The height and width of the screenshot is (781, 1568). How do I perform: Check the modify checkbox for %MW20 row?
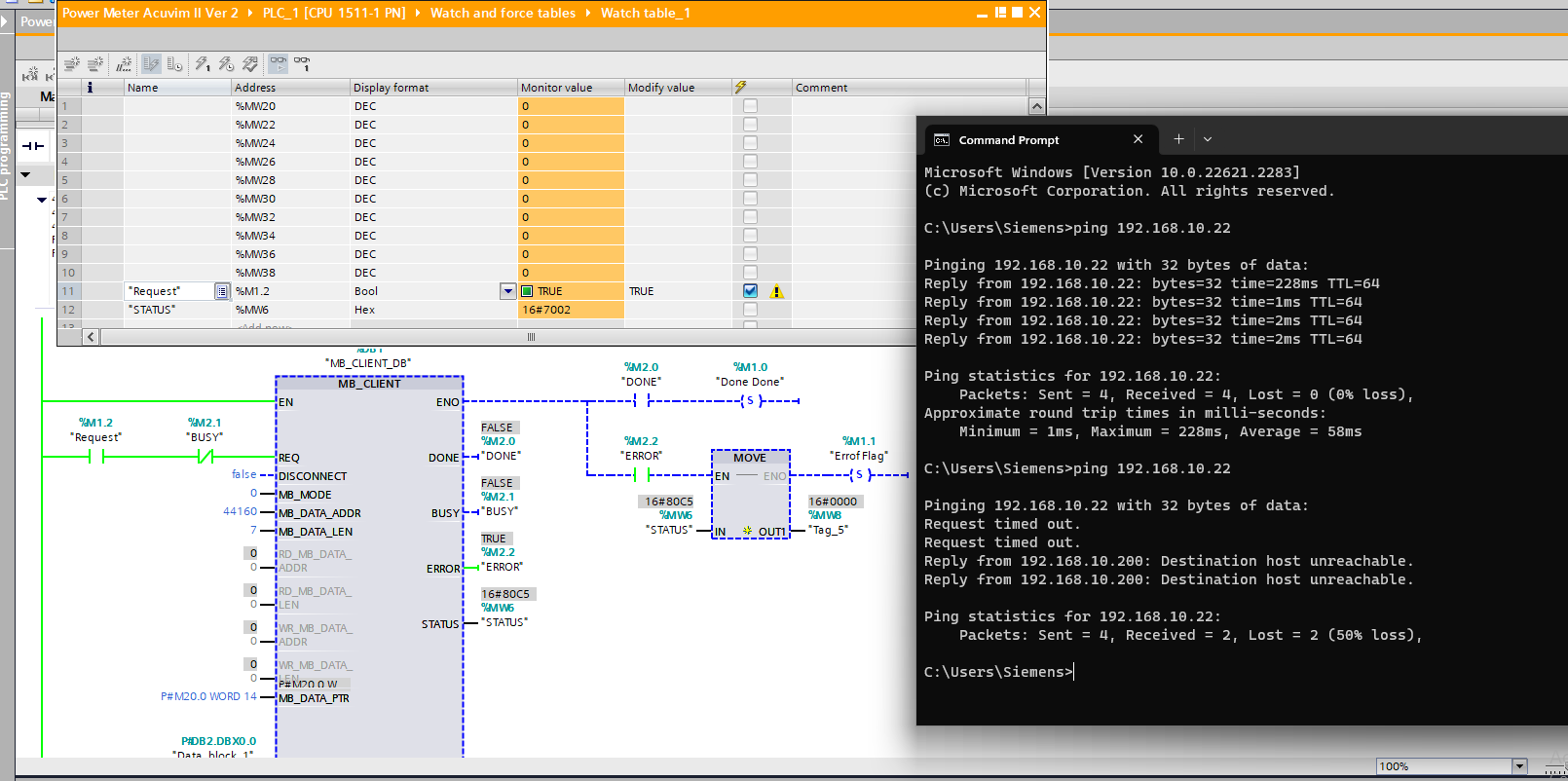tap(750, 106)
